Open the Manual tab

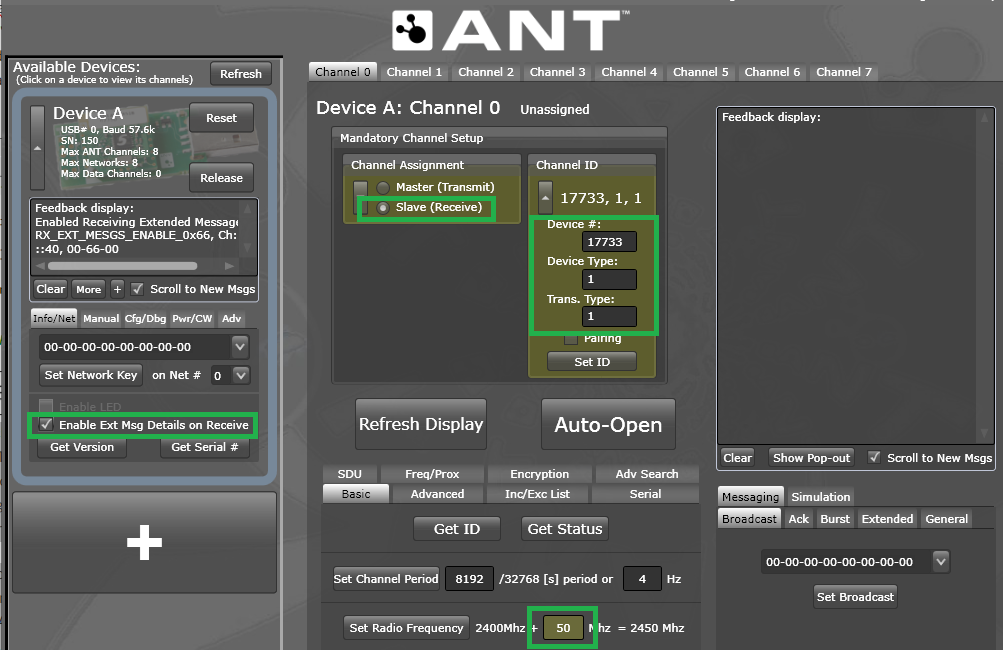tap(100, 319)
